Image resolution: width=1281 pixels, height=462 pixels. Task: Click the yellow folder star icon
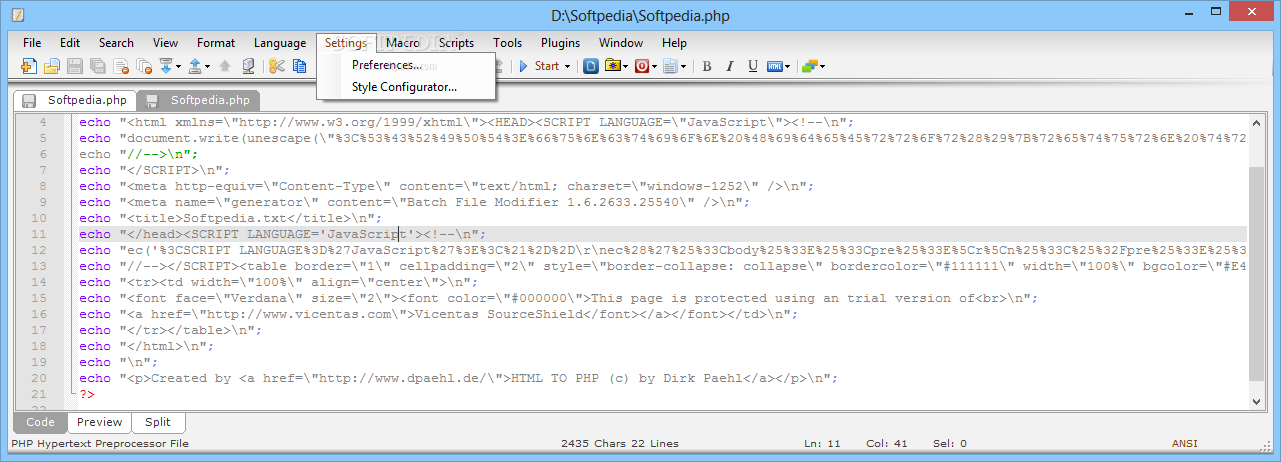tap(613, 66)
